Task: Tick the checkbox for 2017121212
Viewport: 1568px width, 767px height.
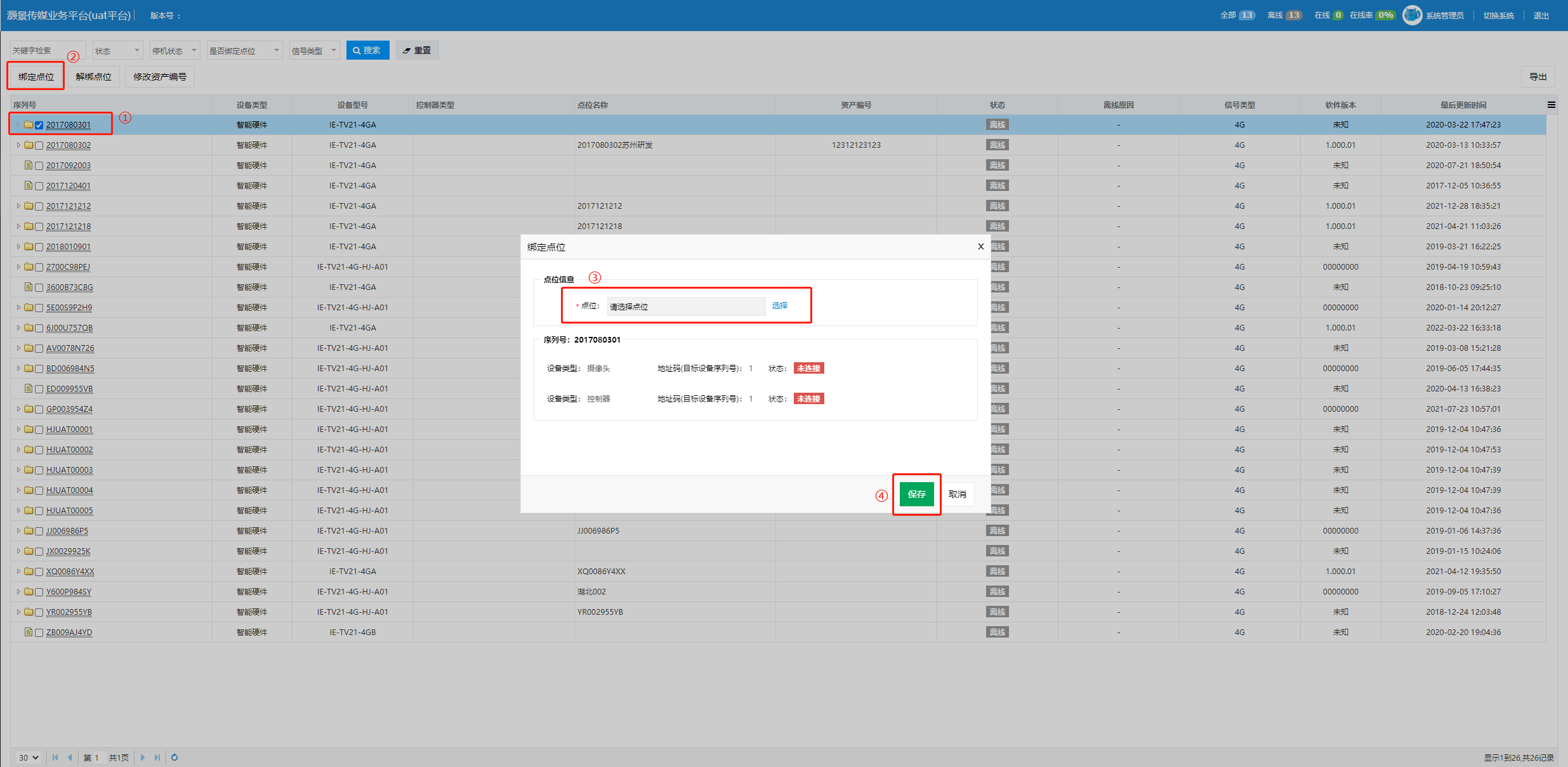Action: (39, 206)
